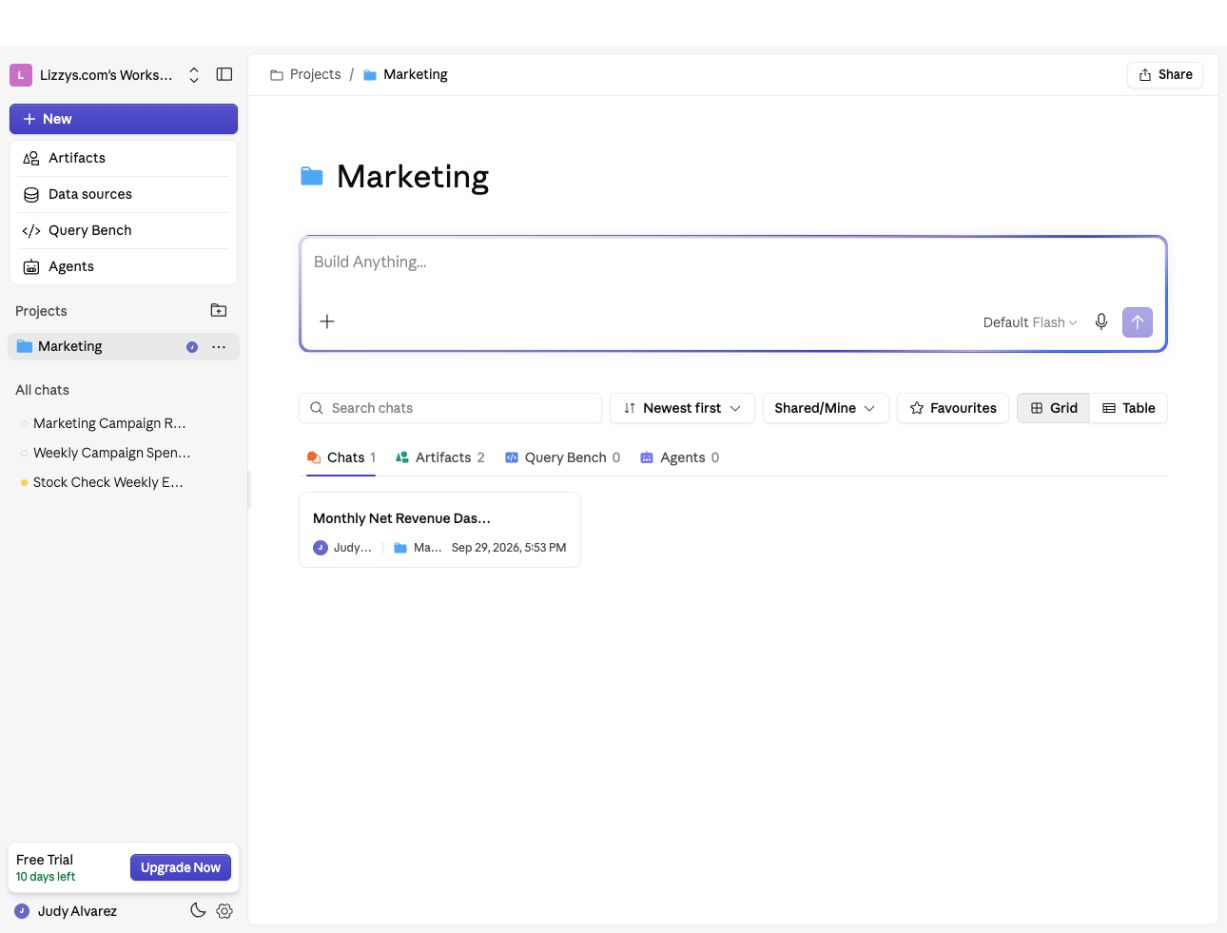Viewport: 1227px width, 933px height.
Task: Open Stock Check Weekly E... chat
Action: (x=108, y=482)
